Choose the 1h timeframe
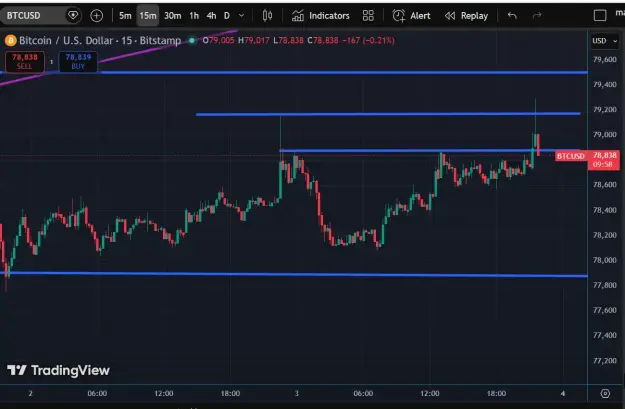The image size is (625, 409). click(x=194, y=16)
